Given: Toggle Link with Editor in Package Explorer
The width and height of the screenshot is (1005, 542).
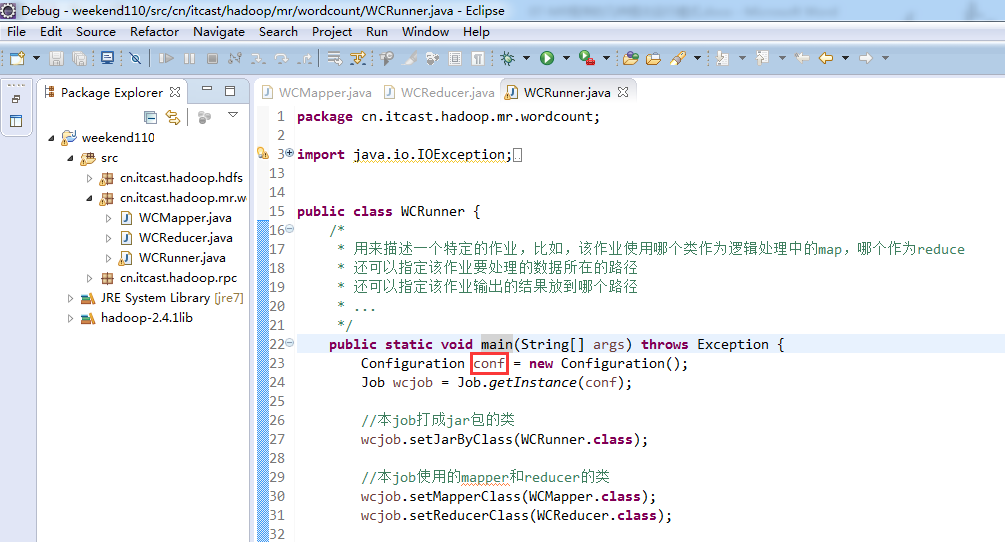Looking at the screenshot, I should pyautogui.click(x=173, y=117).
